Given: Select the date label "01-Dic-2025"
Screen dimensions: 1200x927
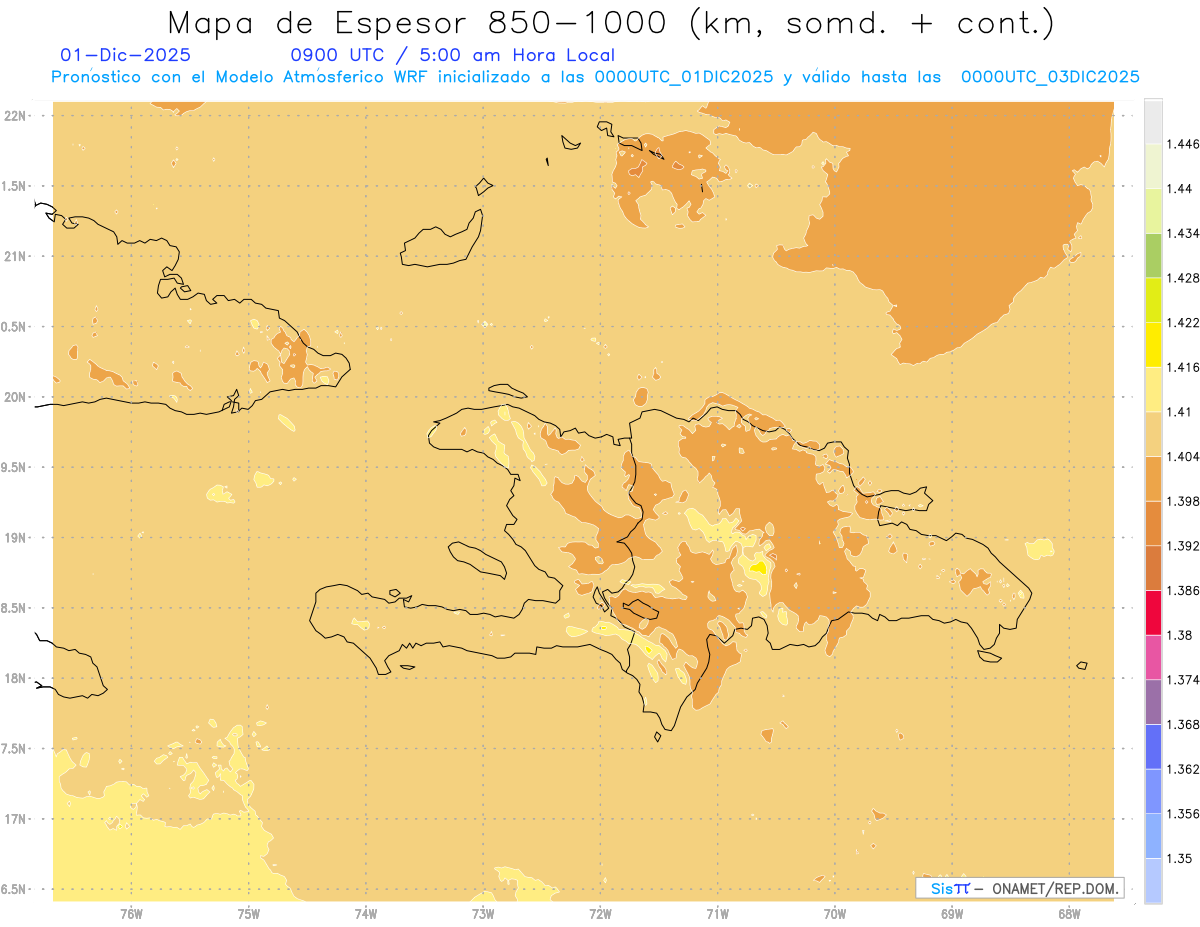Looking at the screenshot, I should (x=125, y=56).
